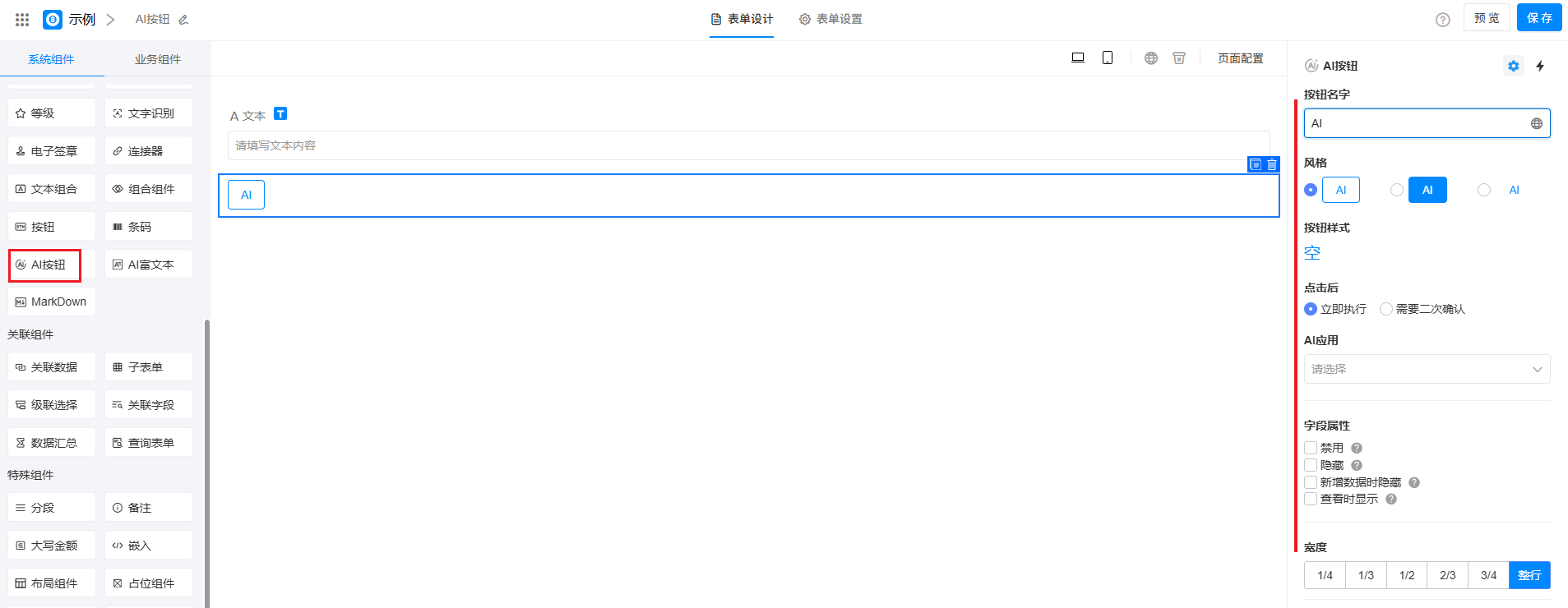The height and width of the screenshot is (608, 1568).
Task: Expand the 示例 breadcrumb arrow
Action: click(x=110, y=20)
